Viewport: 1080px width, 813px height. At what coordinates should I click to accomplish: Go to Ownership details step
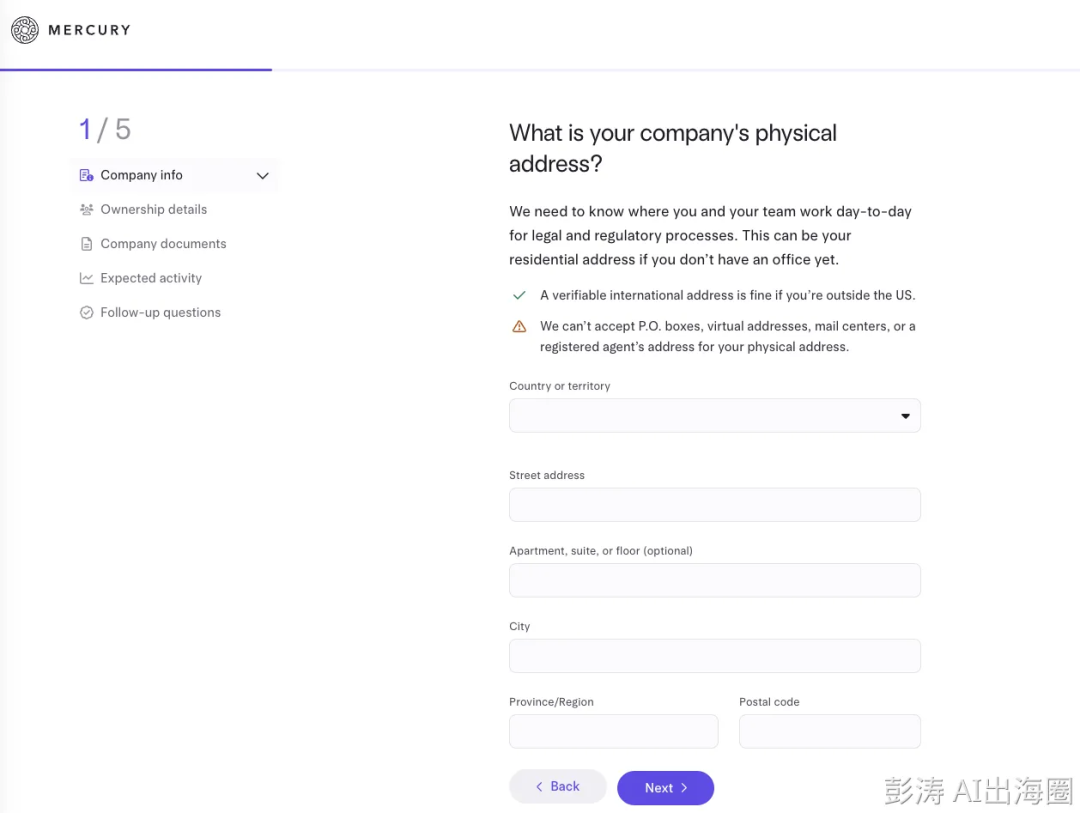point(153,210)
